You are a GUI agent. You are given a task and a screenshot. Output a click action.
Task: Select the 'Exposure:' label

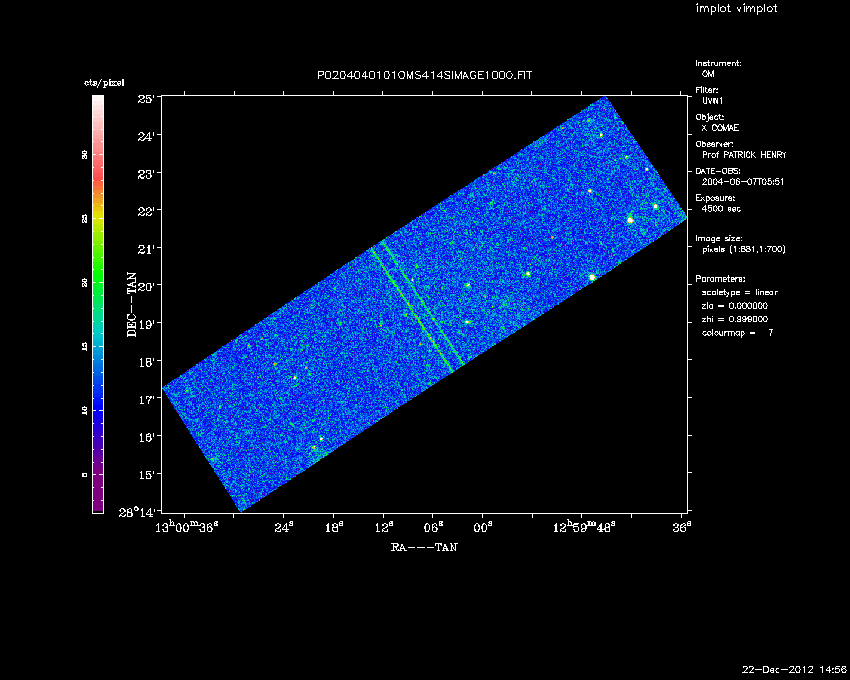point(715,198)
